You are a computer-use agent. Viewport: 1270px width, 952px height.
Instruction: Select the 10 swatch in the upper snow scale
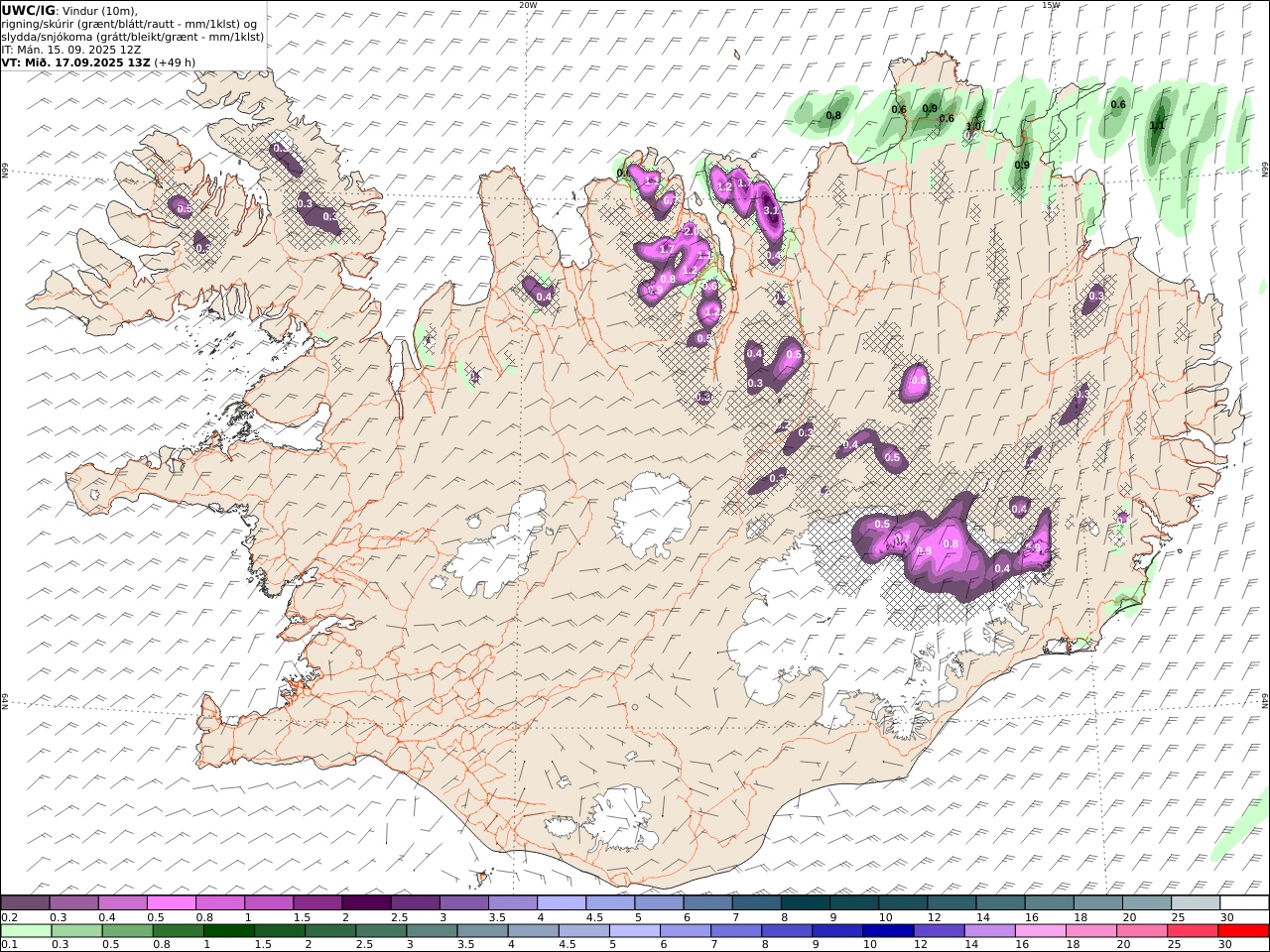pos(902,902)
